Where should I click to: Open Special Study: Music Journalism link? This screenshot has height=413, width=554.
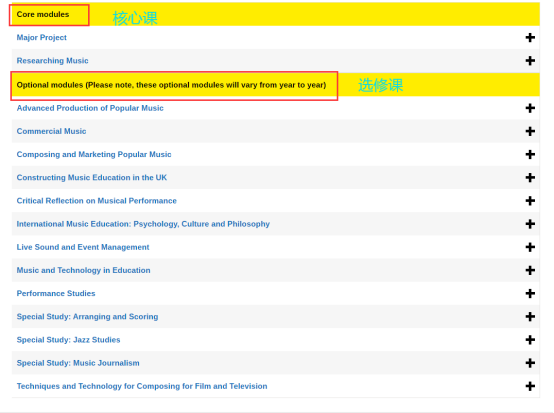(78, 363)
